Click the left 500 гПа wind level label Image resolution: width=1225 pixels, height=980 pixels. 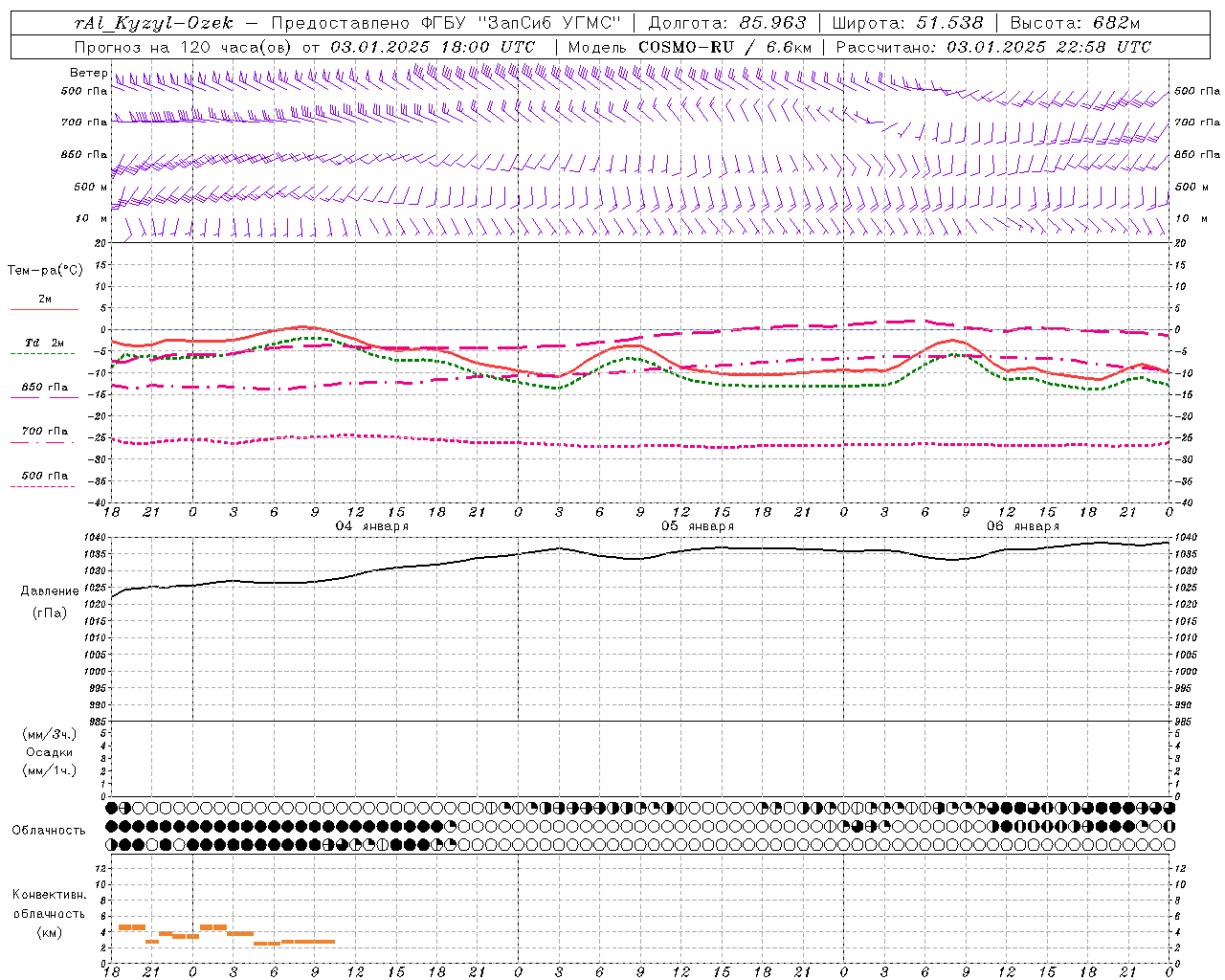(x=84, y=92)
